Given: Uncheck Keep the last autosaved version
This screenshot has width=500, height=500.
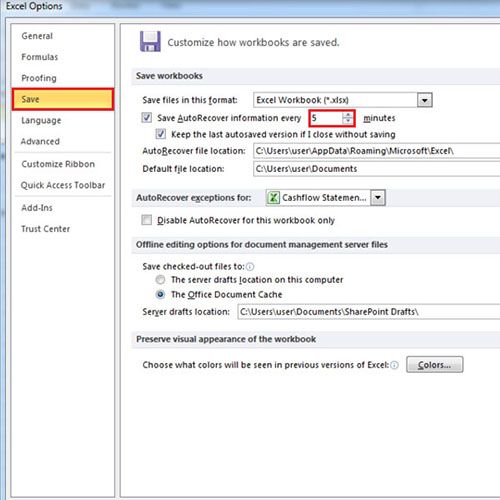Looking at the screenshot, I should (x=161, y=134).
